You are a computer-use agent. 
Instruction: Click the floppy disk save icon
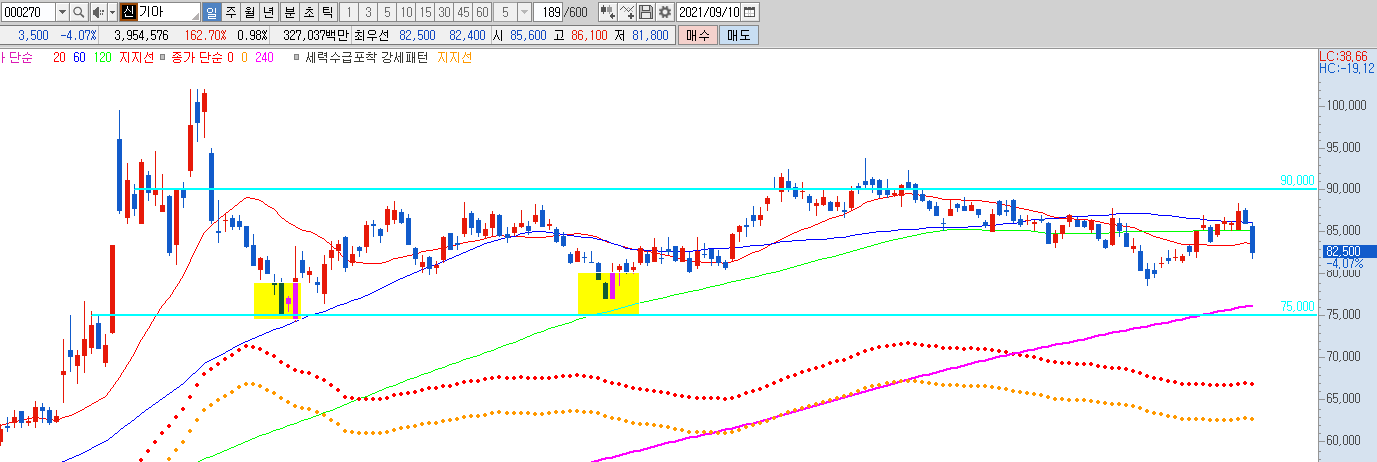click(x=646, y=12)
